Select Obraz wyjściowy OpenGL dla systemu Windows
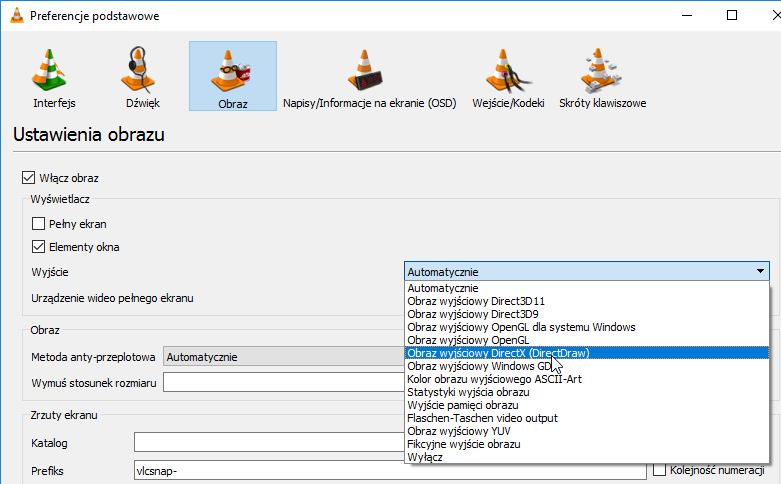Screen dimensions: 781x484 click(x=587, y=327)
